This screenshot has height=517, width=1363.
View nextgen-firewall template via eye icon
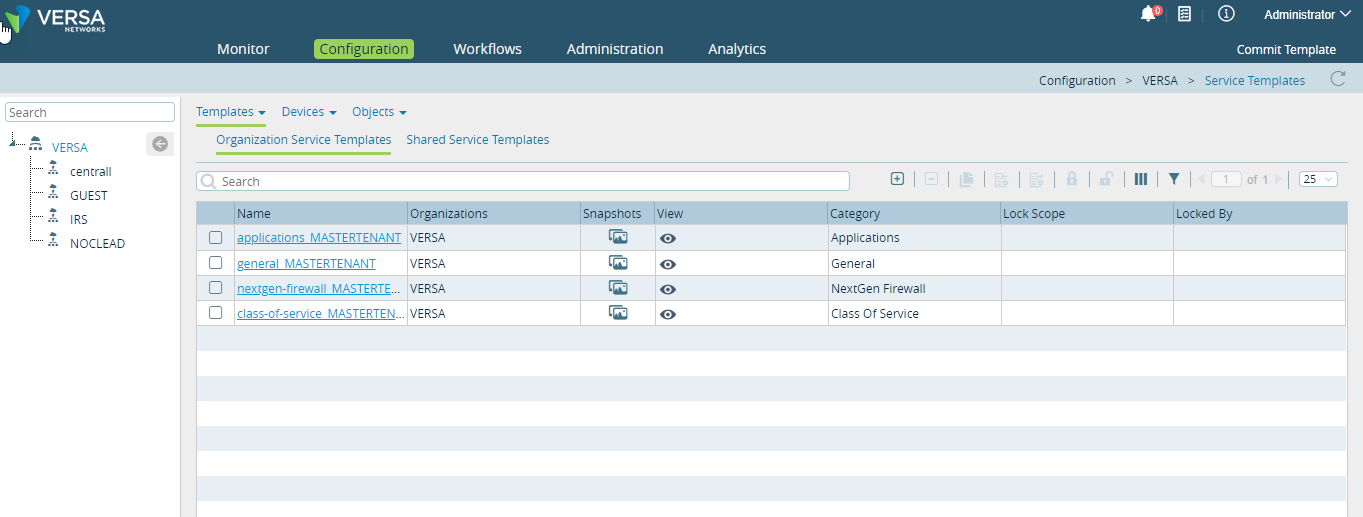click(x=668, y=289)
